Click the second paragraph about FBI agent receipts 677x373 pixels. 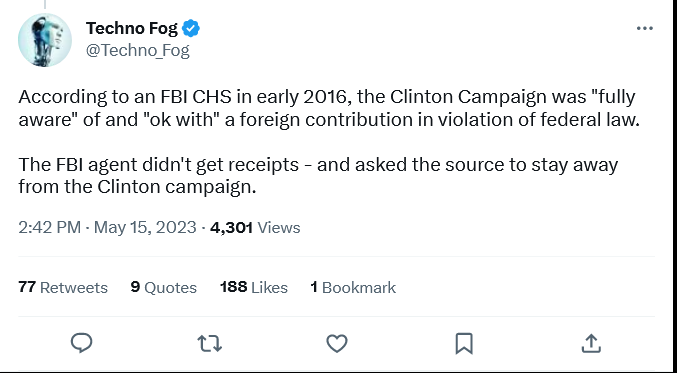pos(318,176)
